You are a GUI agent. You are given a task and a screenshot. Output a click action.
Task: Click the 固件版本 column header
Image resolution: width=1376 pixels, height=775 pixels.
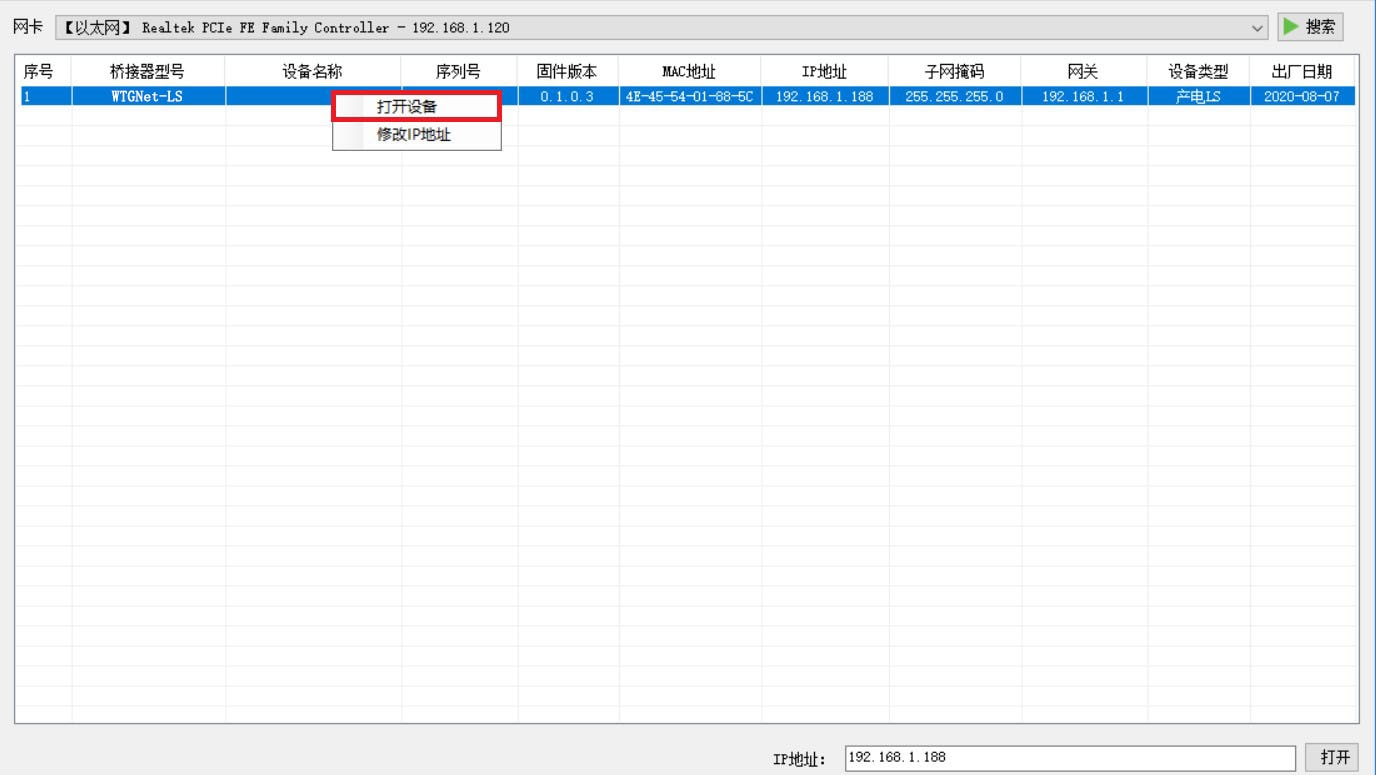[567, 71]
